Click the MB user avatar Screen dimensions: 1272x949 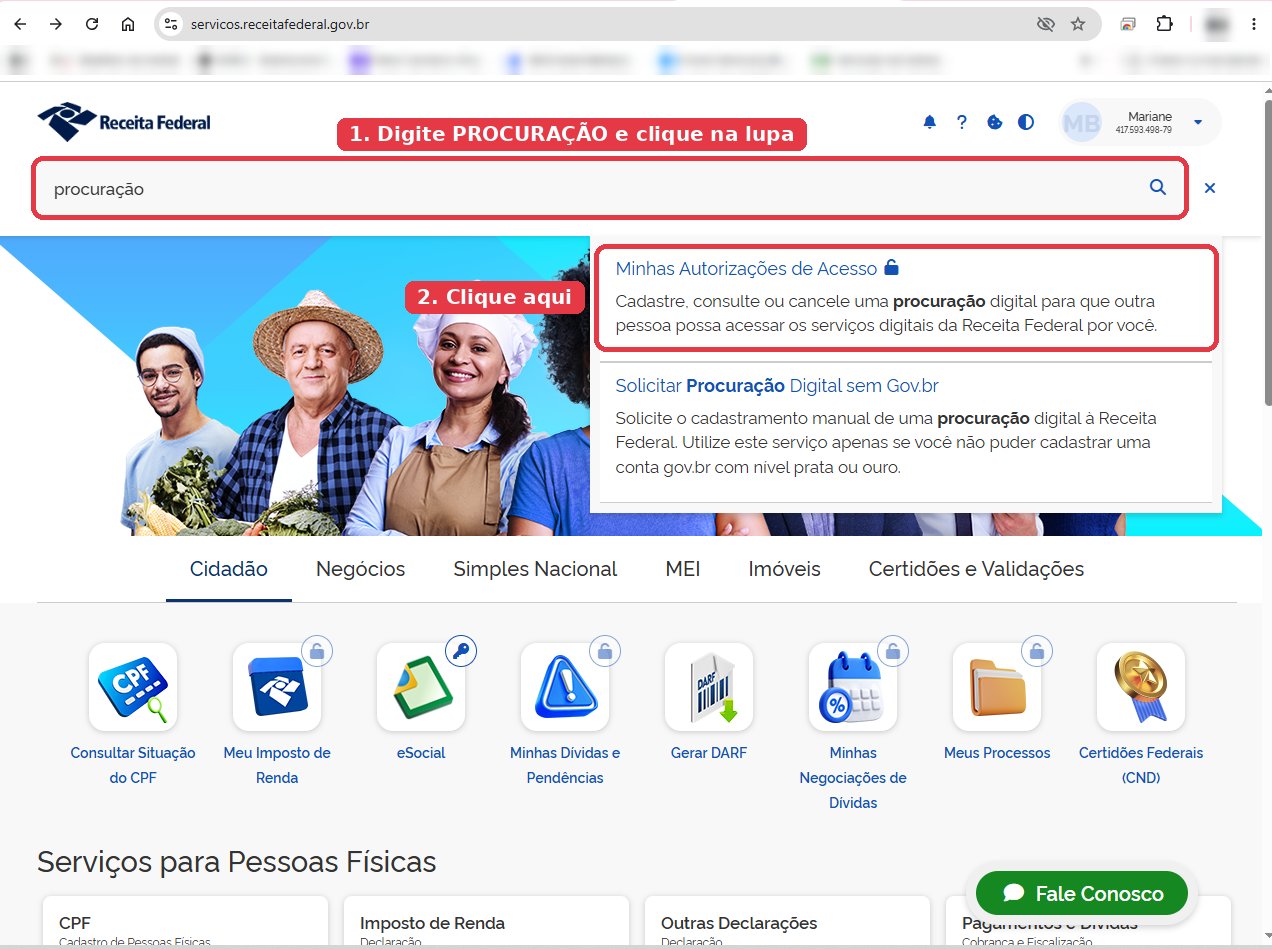tap(1081, 122)
